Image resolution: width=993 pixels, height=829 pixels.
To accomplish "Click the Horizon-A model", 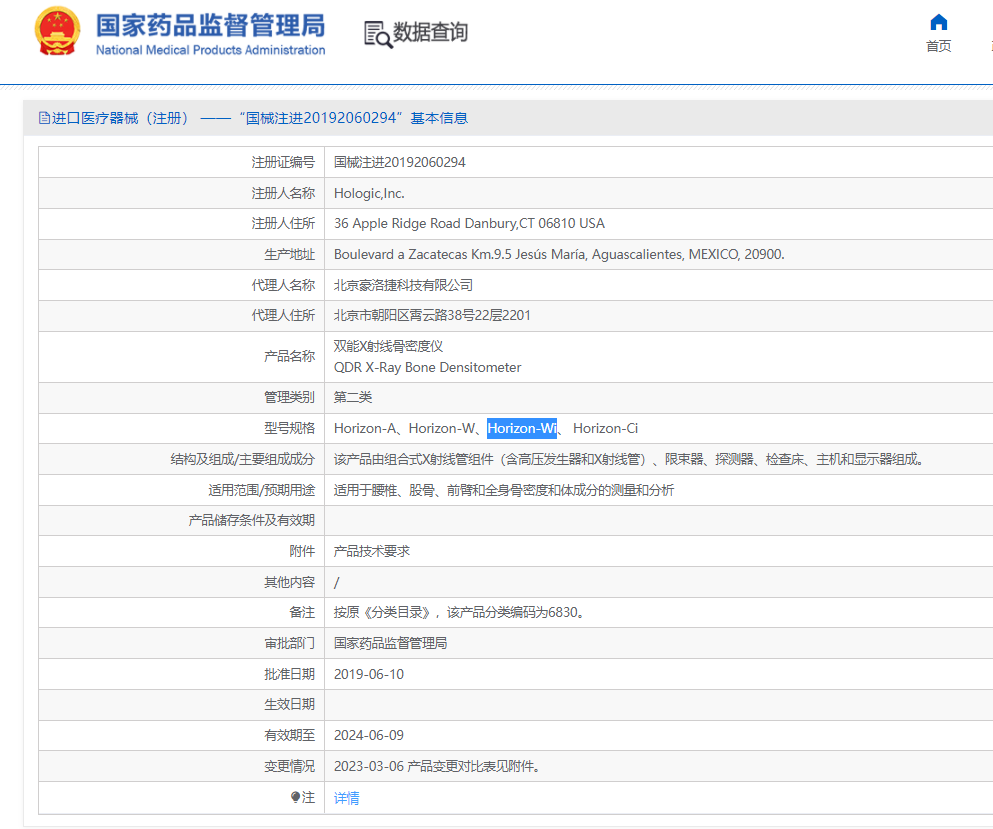I will pyautogui.click(x=365, y=428).
